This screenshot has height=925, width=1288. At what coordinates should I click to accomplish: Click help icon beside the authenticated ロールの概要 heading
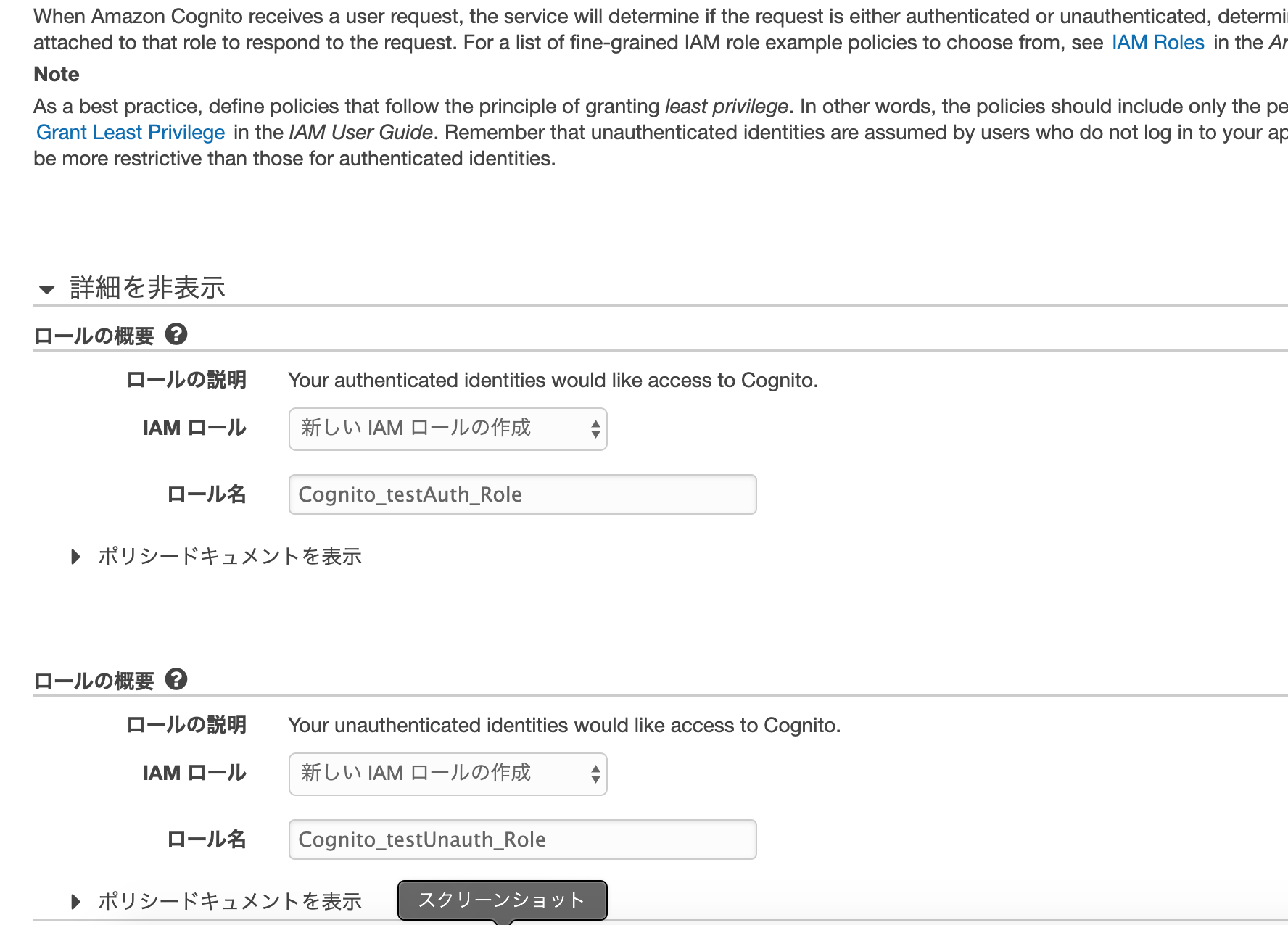click(x=176, y=334)
